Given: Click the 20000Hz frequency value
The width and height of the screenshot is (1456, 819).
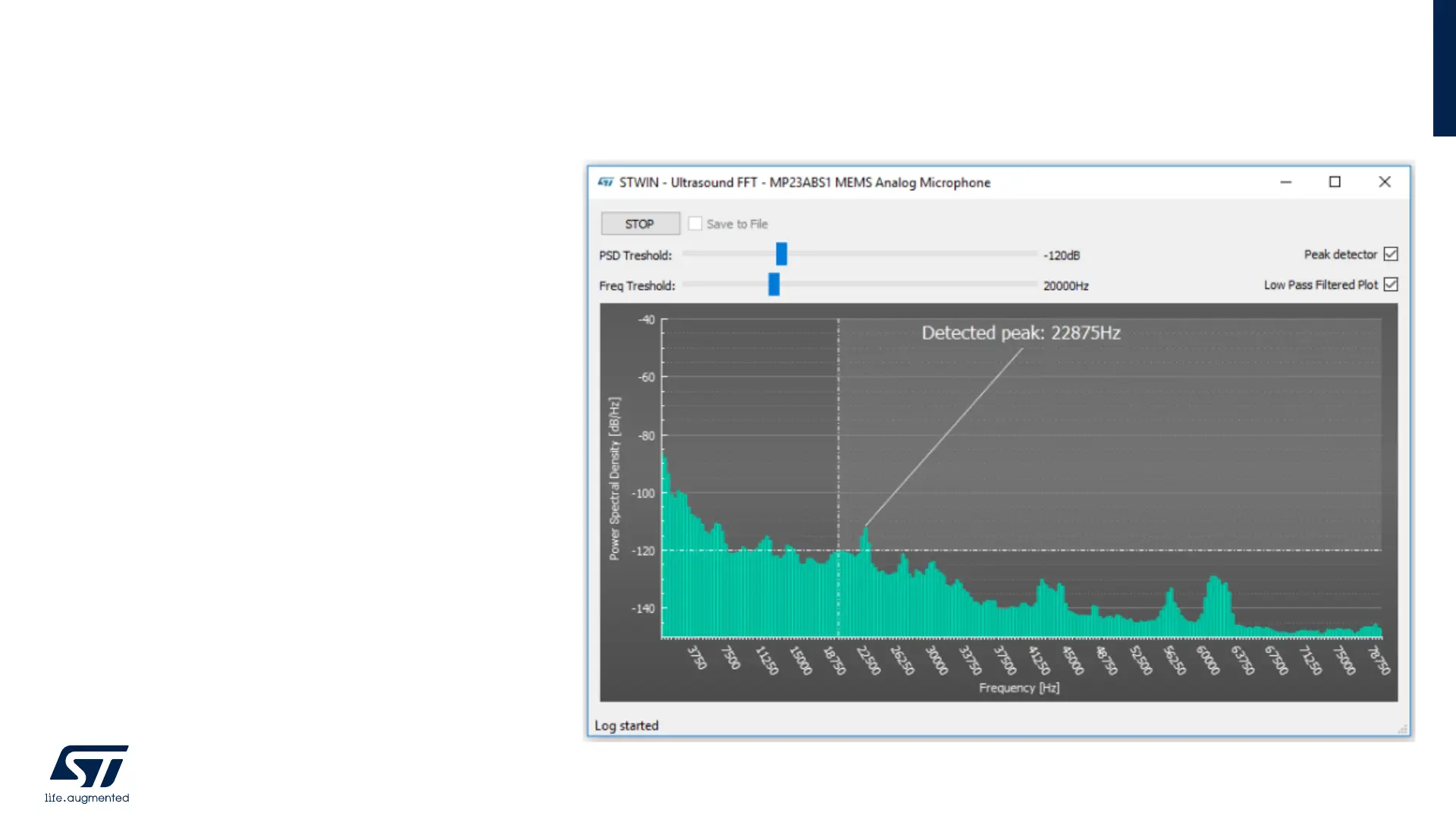Looking at the screenshot, I should pos(1065,286).
